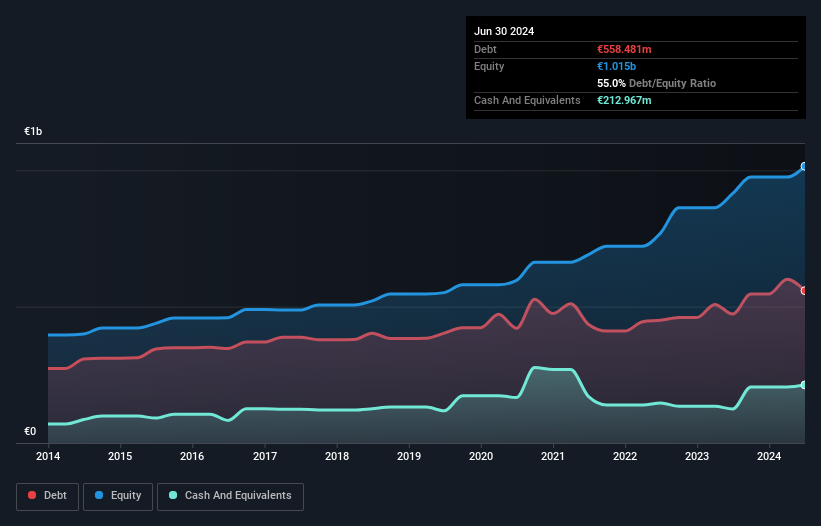Select the Equity endpoint marker on chart
The image size is (821, 526).
pos(804,166)
